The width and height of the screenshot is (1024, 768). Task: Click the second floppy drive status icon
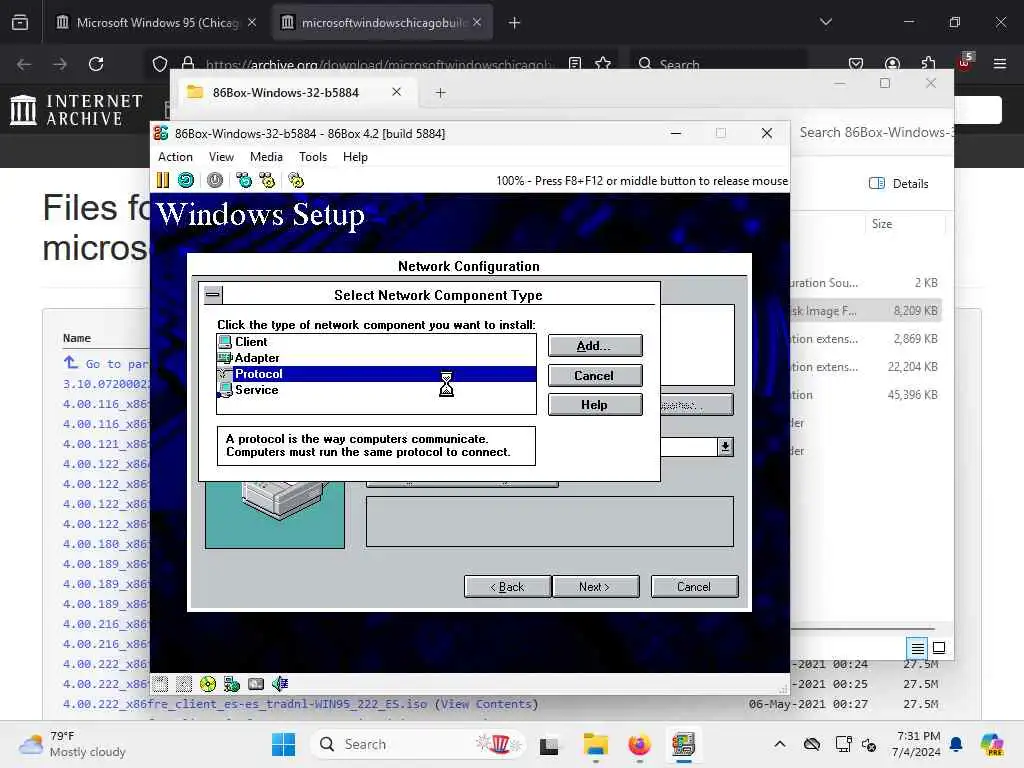184,684
